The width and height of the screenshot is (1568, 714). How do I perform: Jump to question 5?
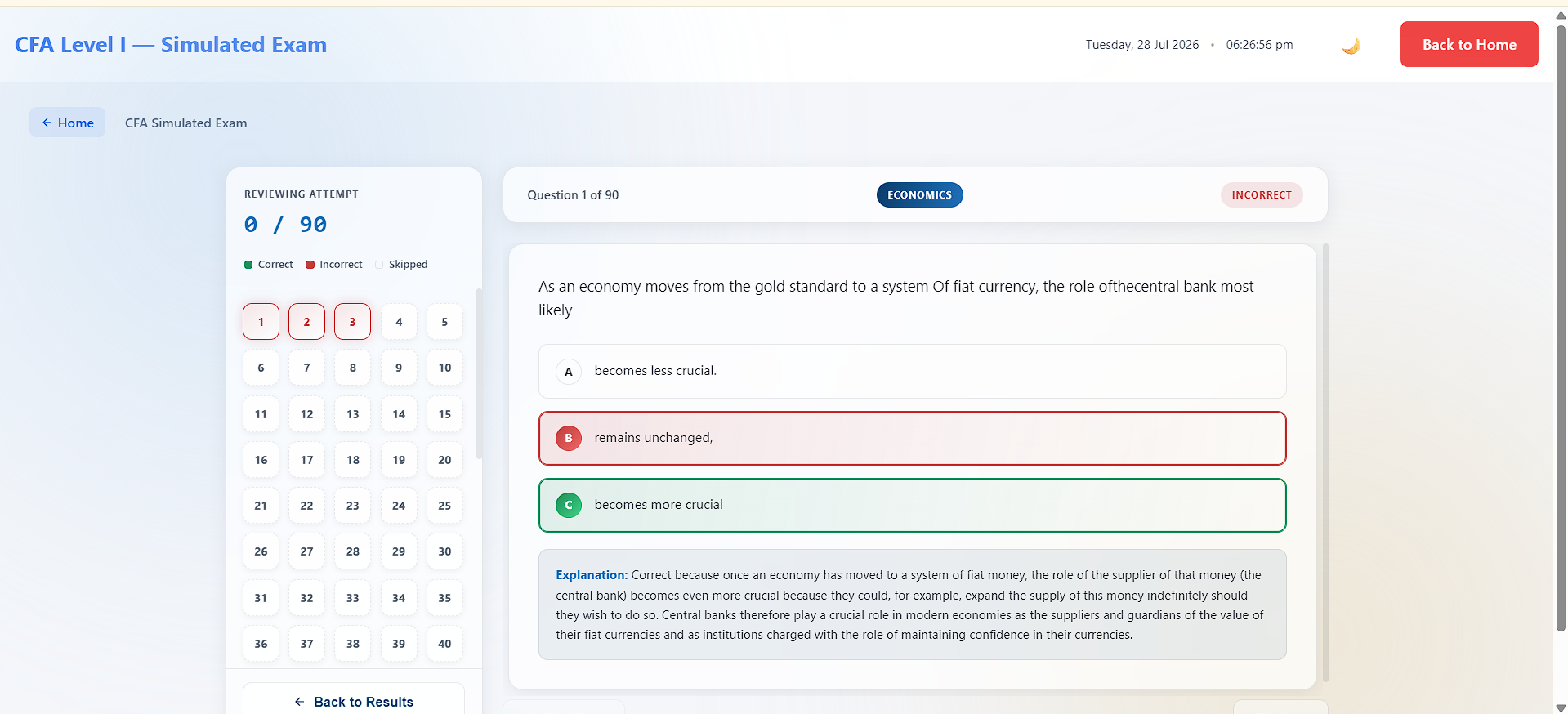click(x=444, y=321)
